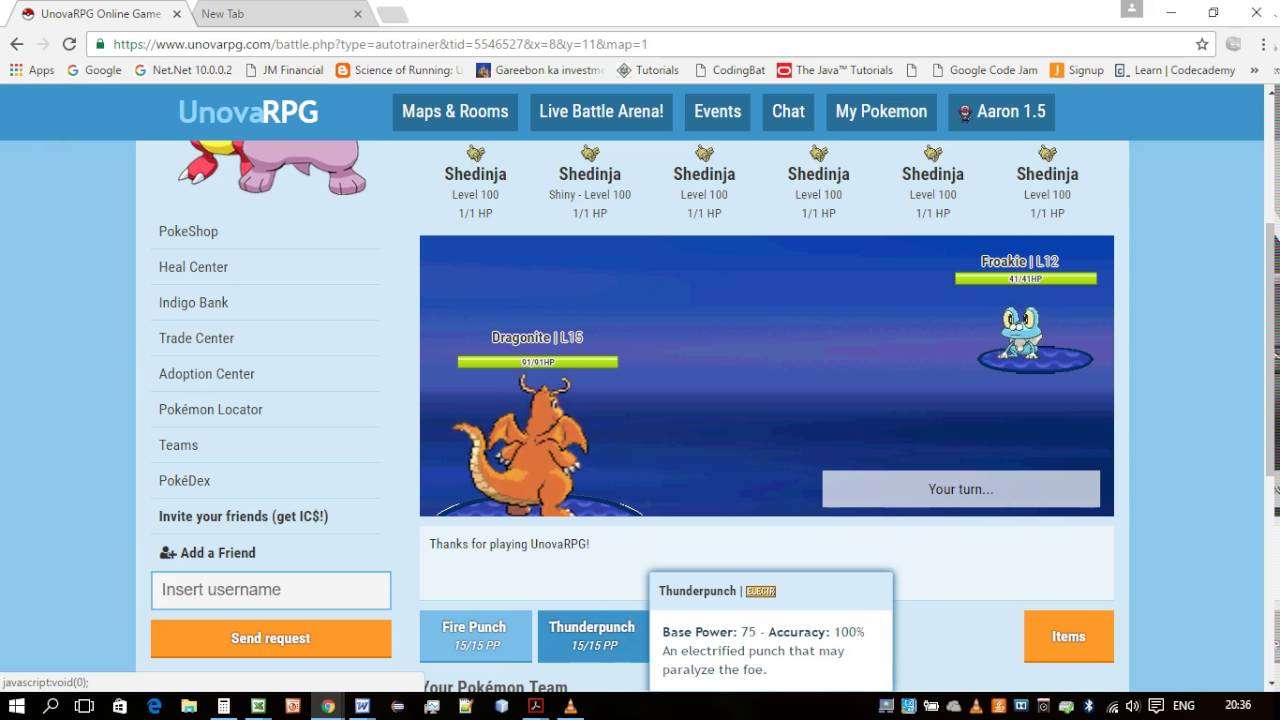Click the Send request button

(x=271, y=638)
